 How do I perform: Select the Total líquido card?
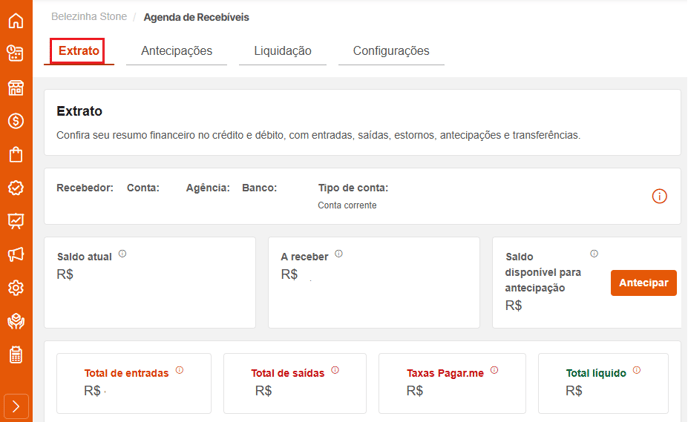603,383
